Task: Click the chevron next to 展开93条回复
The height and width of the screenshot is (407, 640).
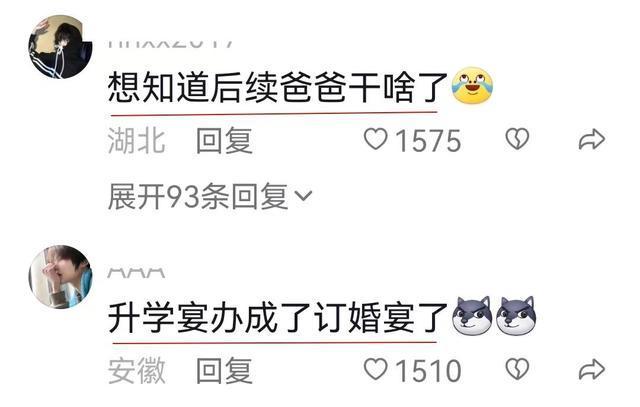Action: tap(303, 196)
